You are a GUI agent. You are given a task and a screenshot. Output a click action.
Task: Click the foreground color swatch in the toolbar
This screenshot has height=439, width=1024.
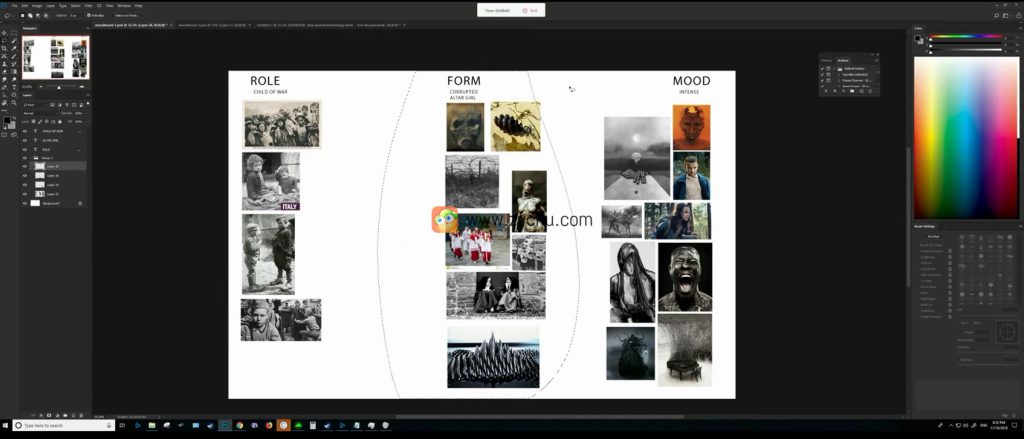tap(5, 119)
